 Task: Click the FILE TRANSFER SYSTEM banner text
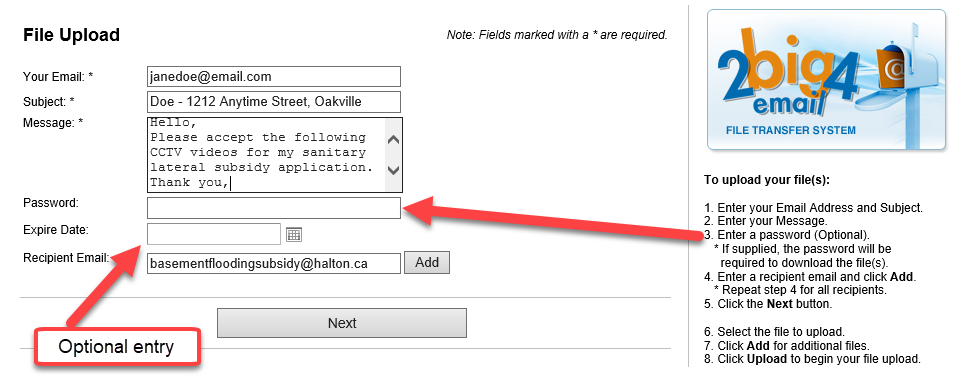[x=790, y=130]
